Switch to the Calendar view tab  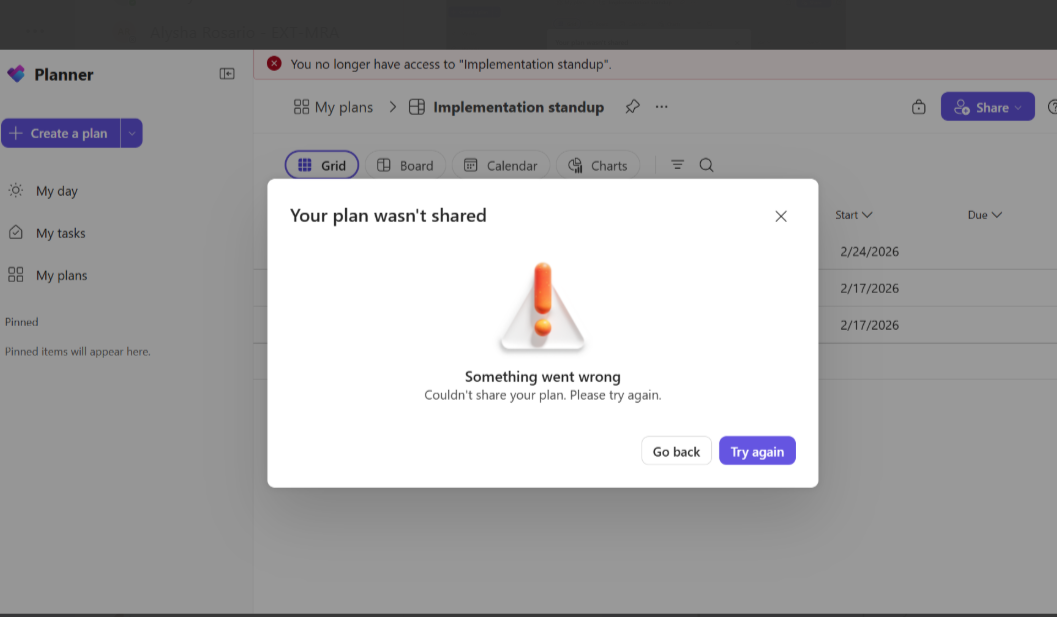[x=500, y=165]
